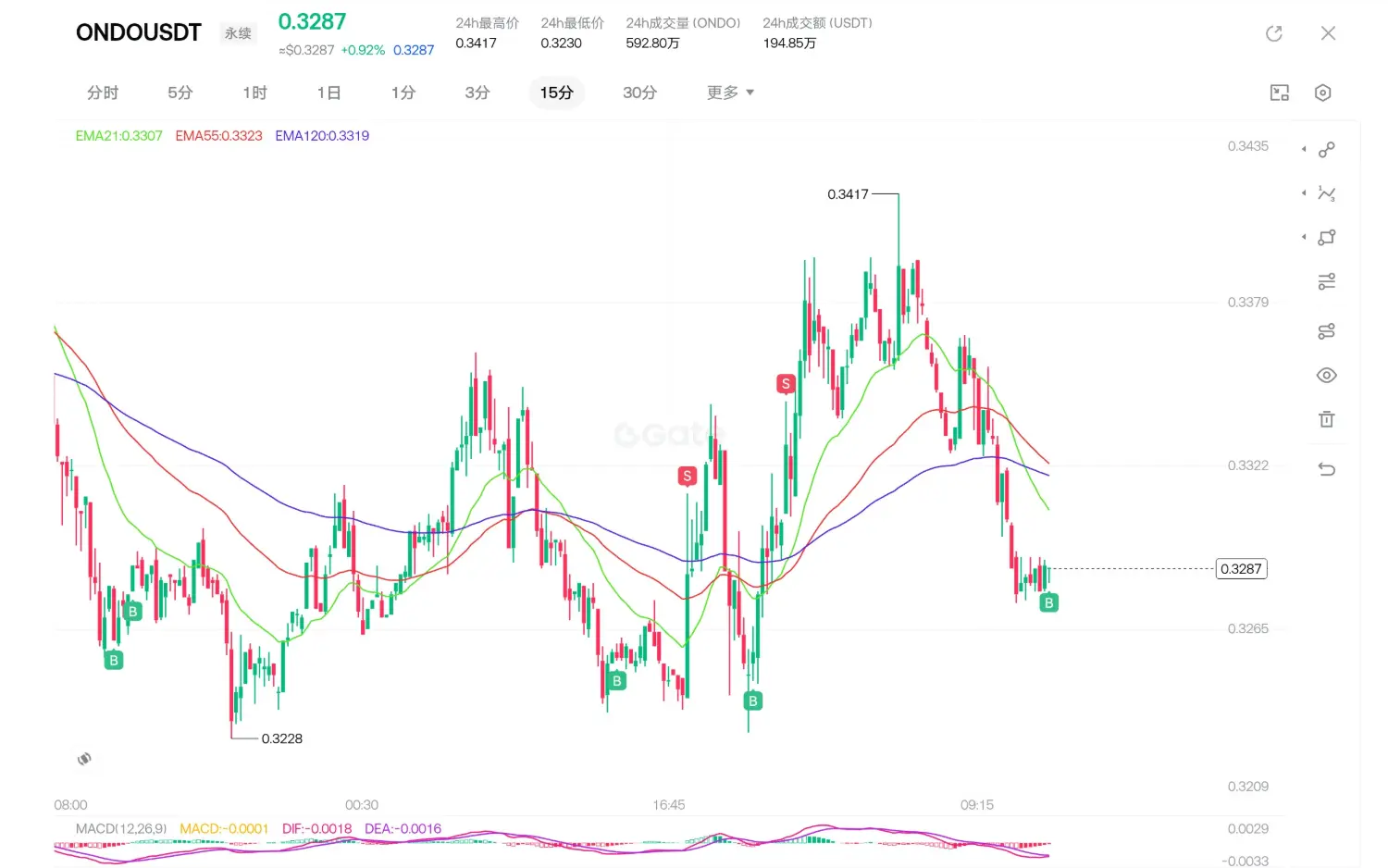
Task: Click the B marker beside the current price line
Action: (x=1048, y=602)
